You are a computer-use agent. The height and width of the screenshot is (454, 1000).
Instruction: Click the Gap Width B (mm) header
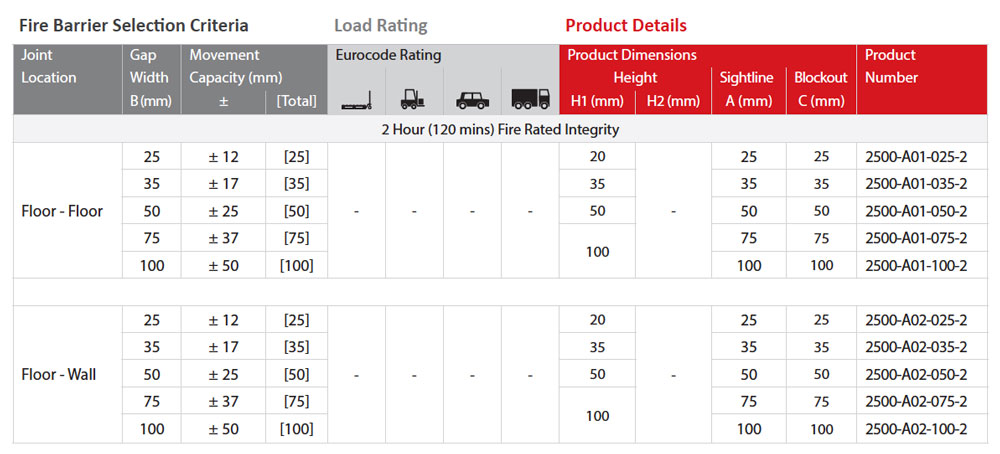(151, 78)
